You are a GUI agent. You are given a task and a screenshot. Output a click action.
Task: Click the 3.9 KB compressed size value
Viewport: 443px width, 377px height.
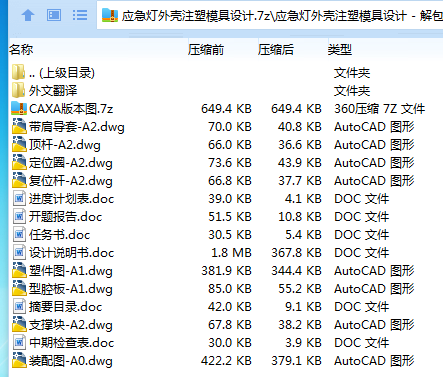[303, 343]
